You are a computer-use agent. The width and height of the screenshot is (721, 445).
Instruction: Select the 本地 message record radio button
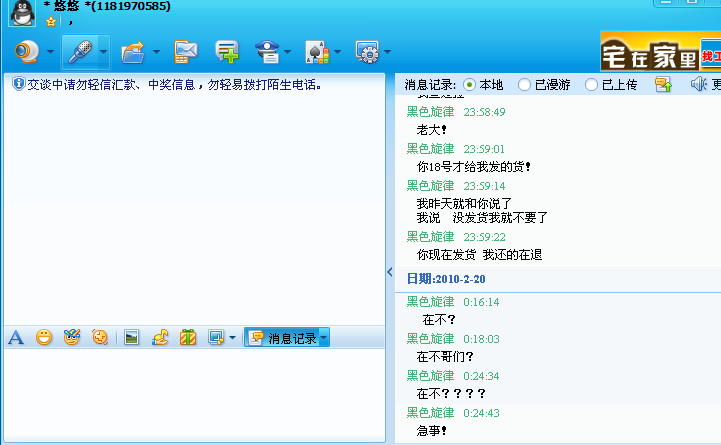pos(469,85)
